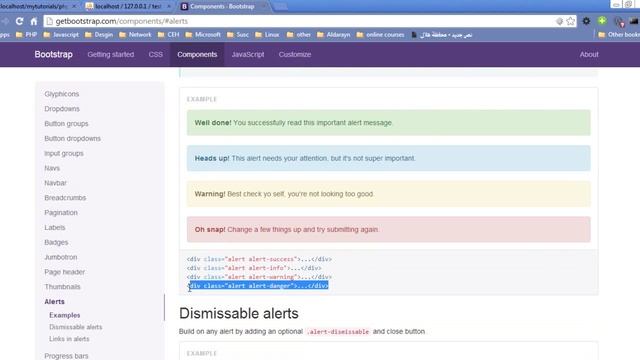
Task: Click the green 'Well done!' success alert
Action: pyautogui.click(x=389, y=122)
